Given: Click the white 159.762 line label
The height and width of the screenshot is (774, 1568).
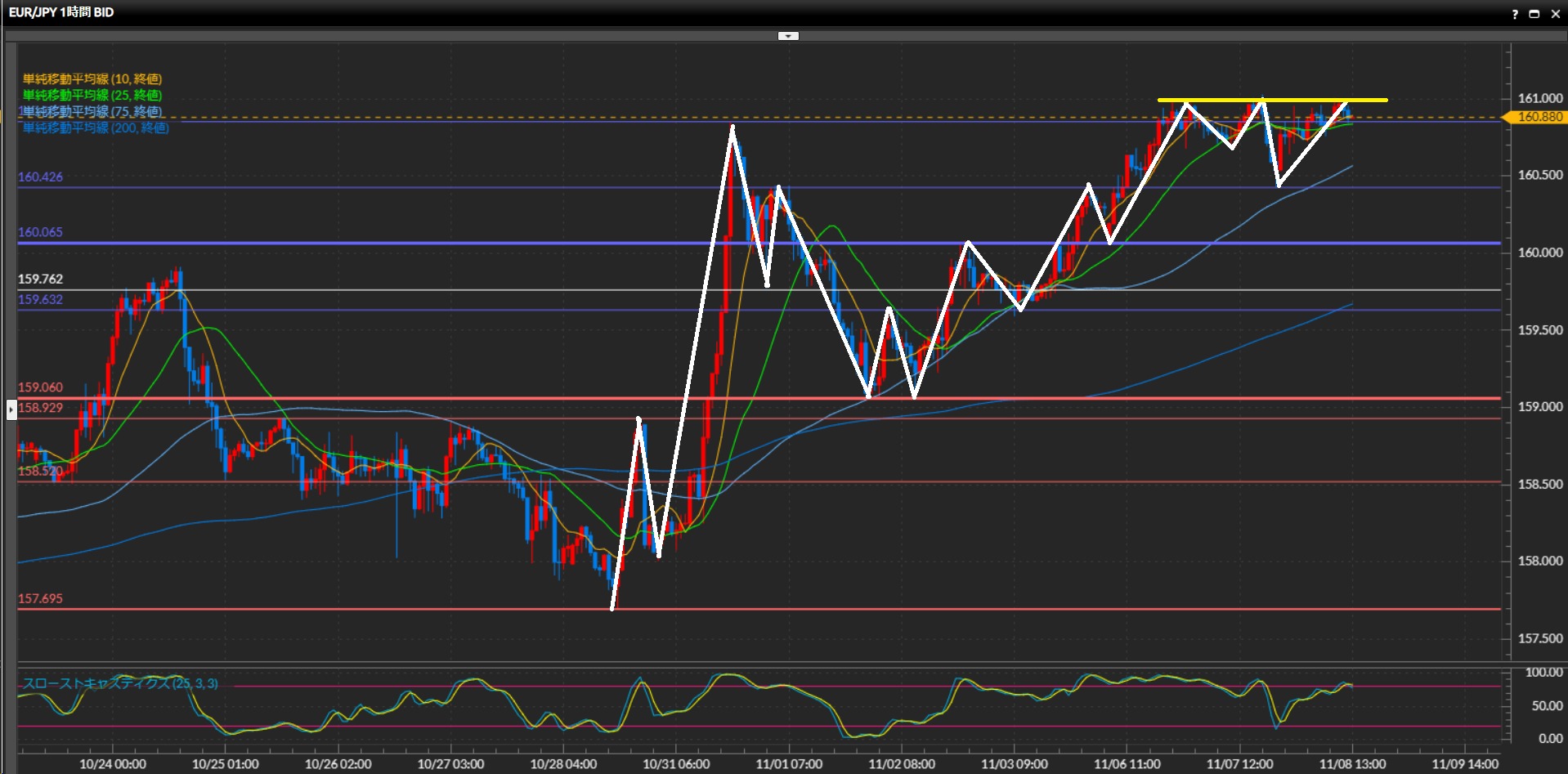Looking at the screenshot, I should coord(41,280).
